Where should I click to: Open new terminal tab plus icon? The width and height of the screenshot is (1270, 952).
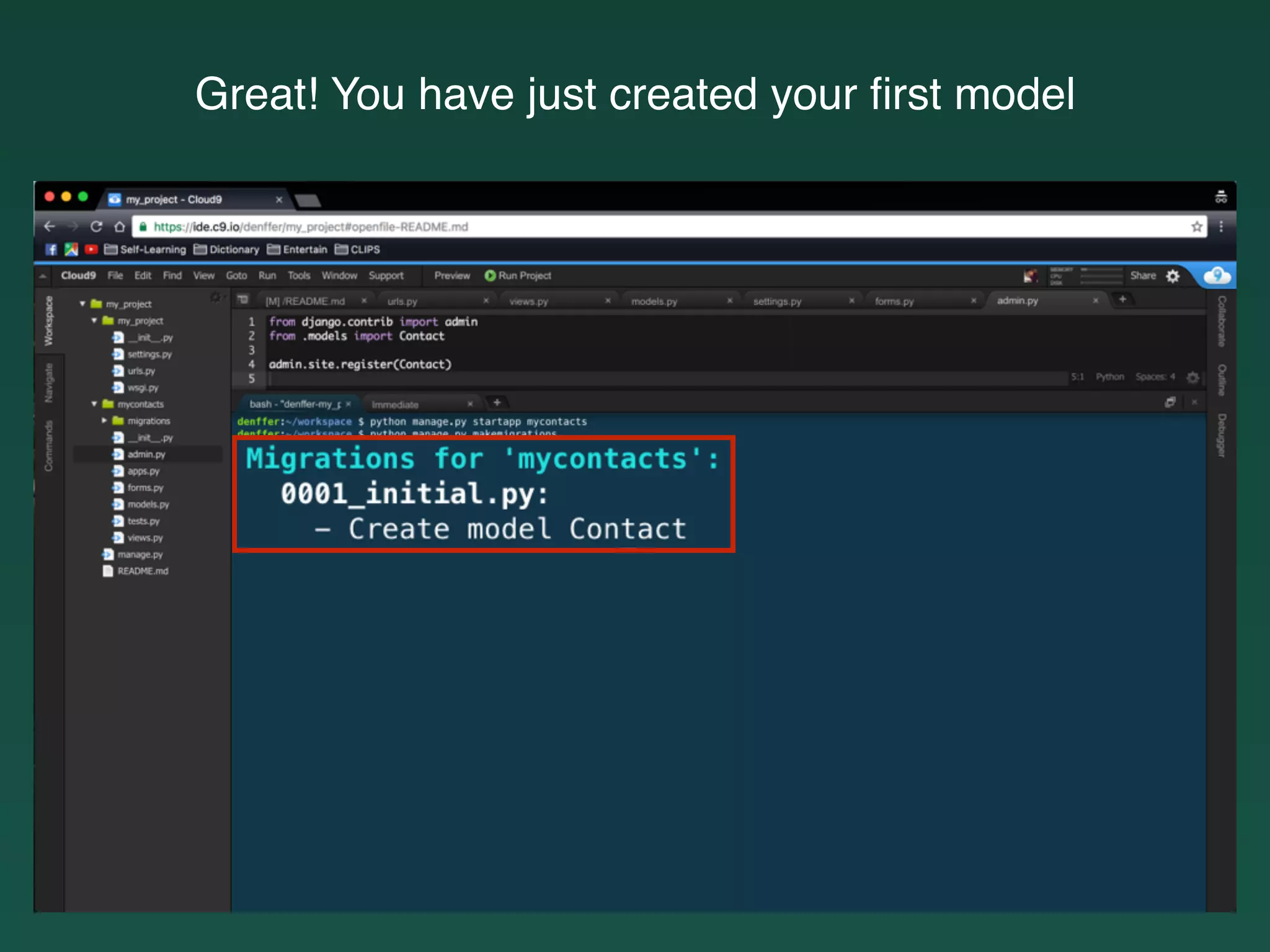pyautogui.click(x=497, y=403)
